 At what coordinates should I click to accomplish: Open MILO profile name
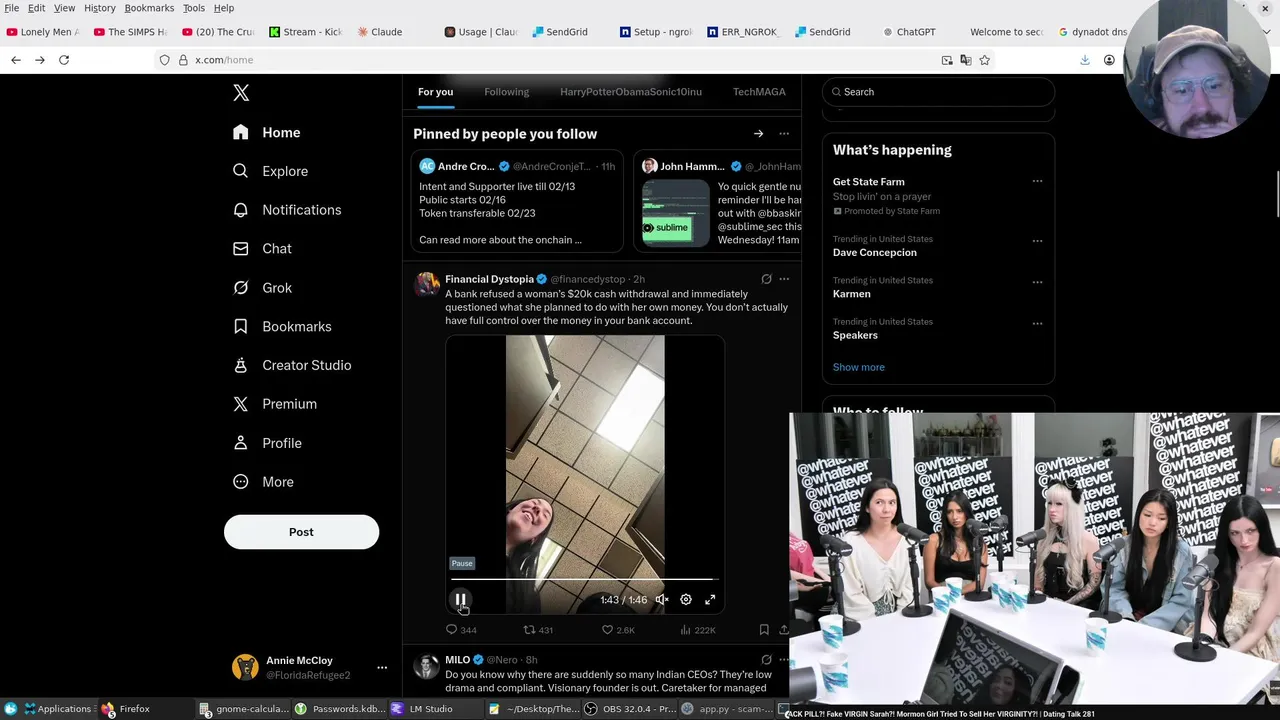458,660
